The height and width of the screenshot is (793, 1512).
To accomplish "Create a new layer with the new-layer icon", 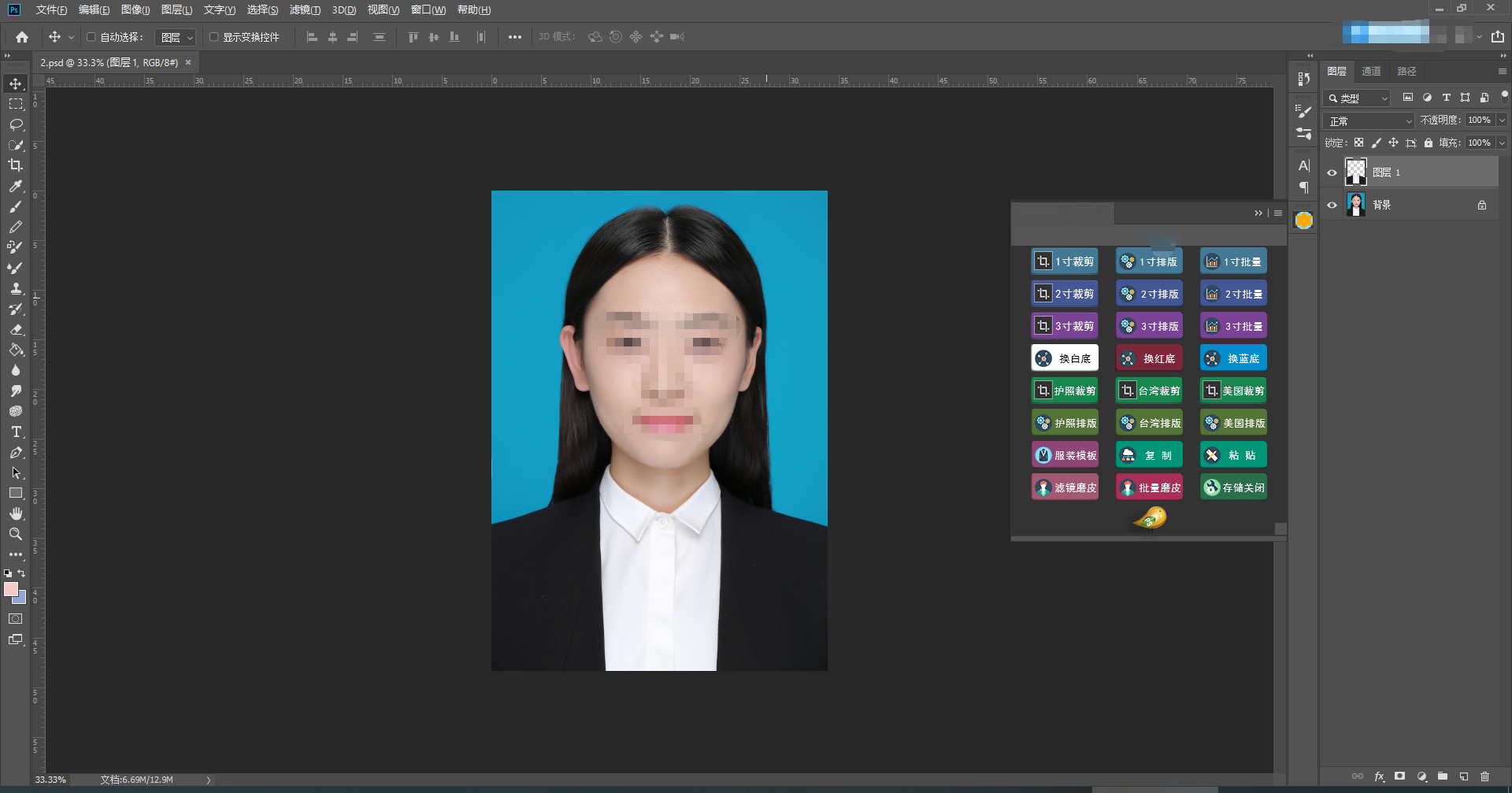I will point(1463,776).
